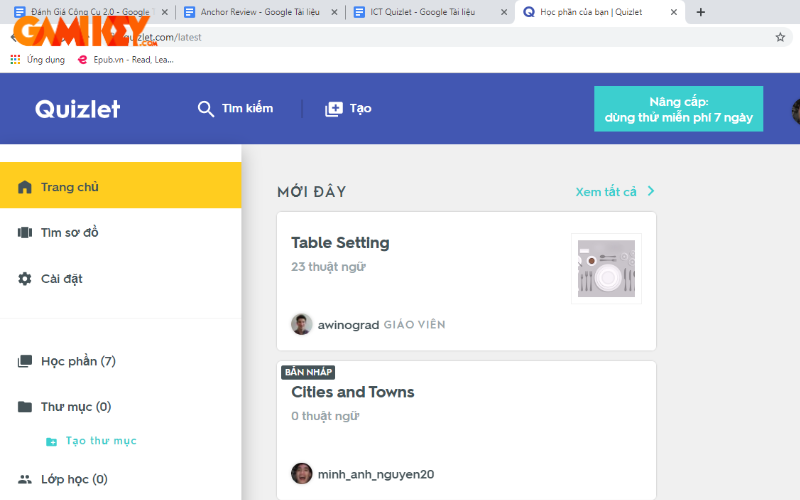800x500 pixels.
Task: Open Thư mục (0) section
Action: tap(76, 407)
